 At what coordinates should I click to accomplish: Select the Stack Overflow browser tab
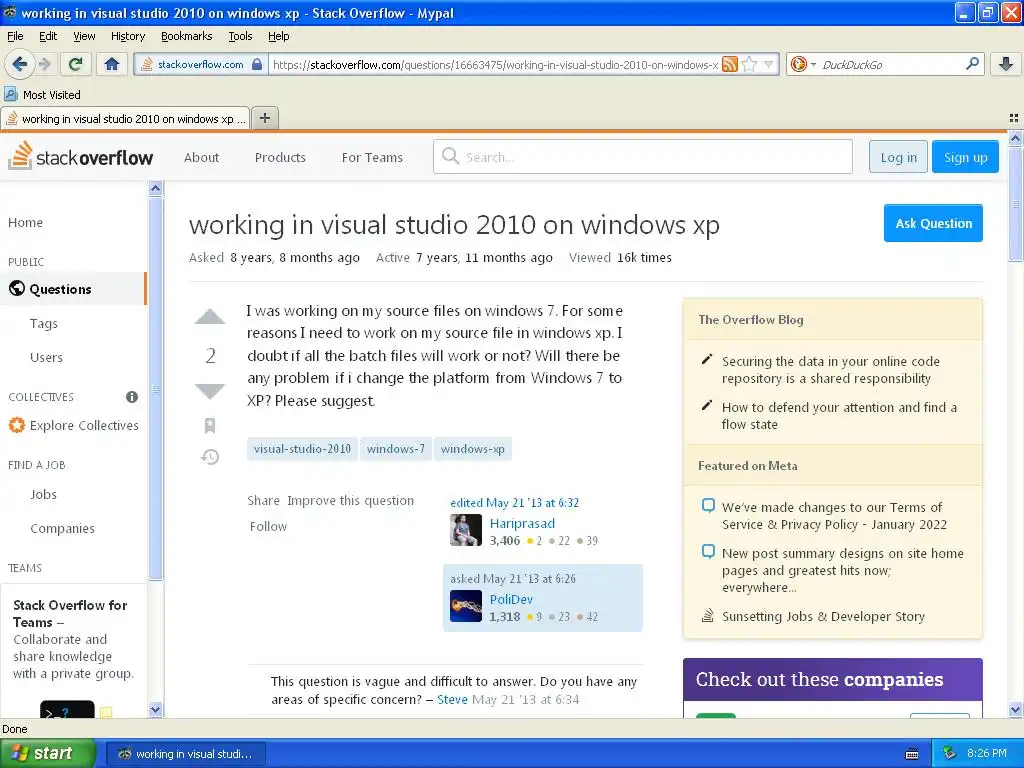click(125, 119)
